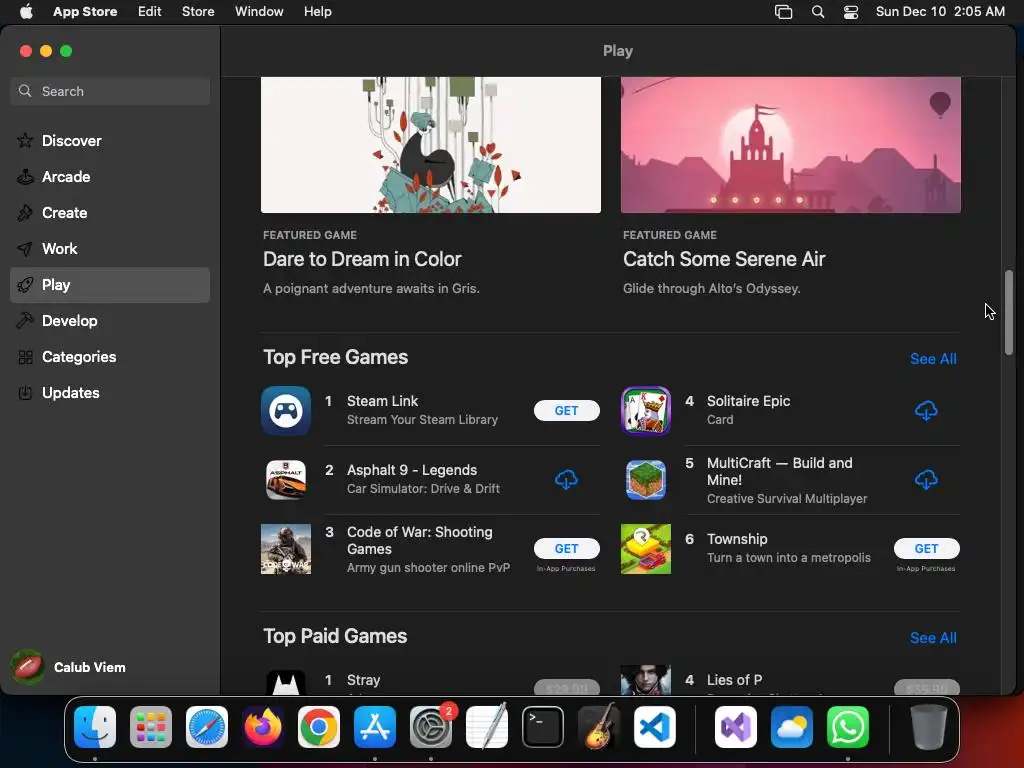Launch Firefox from the Dock

263,727
